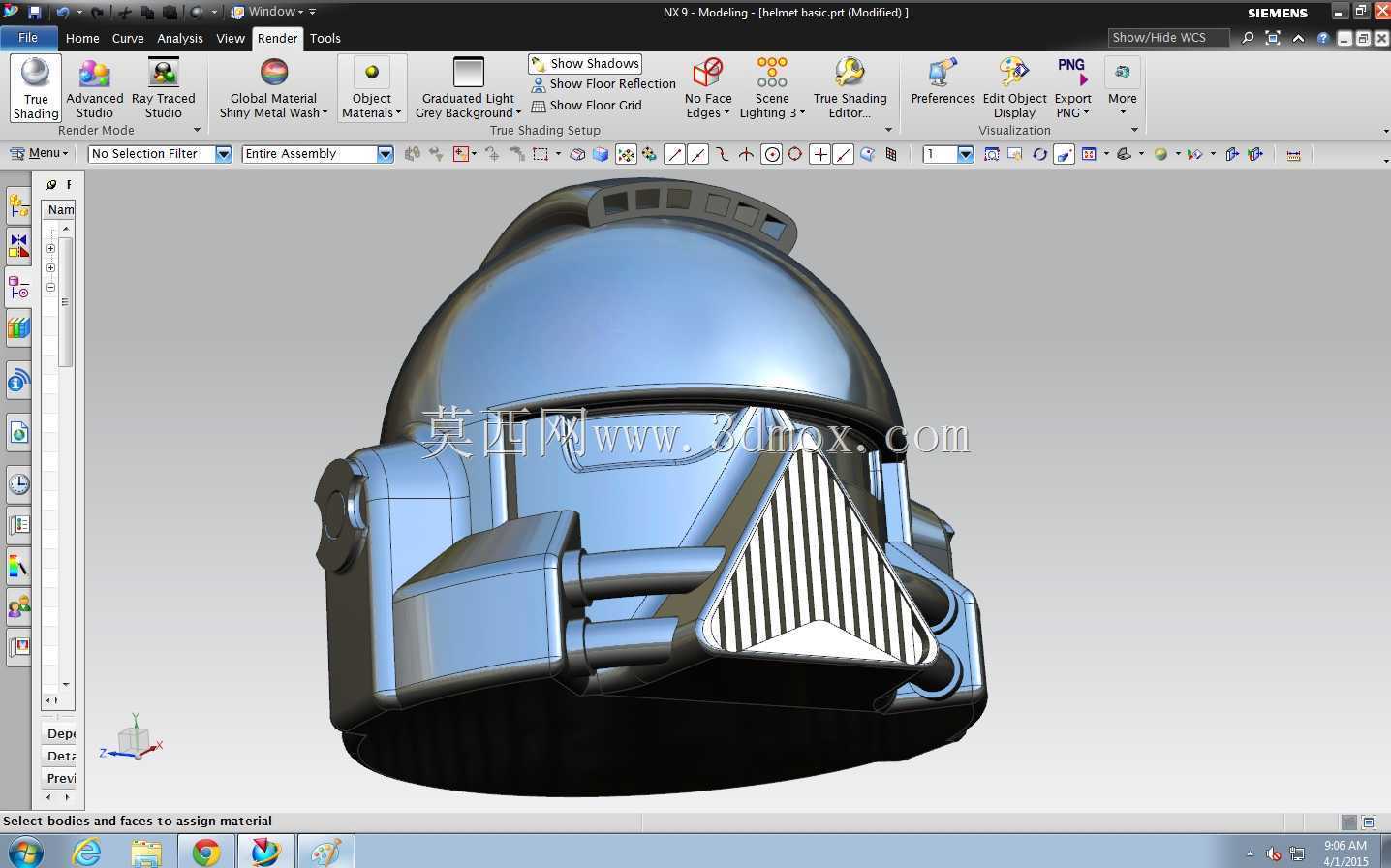Open the File menu
Viewport: 1391px width, 868px height.
click(x=28, y=38)
